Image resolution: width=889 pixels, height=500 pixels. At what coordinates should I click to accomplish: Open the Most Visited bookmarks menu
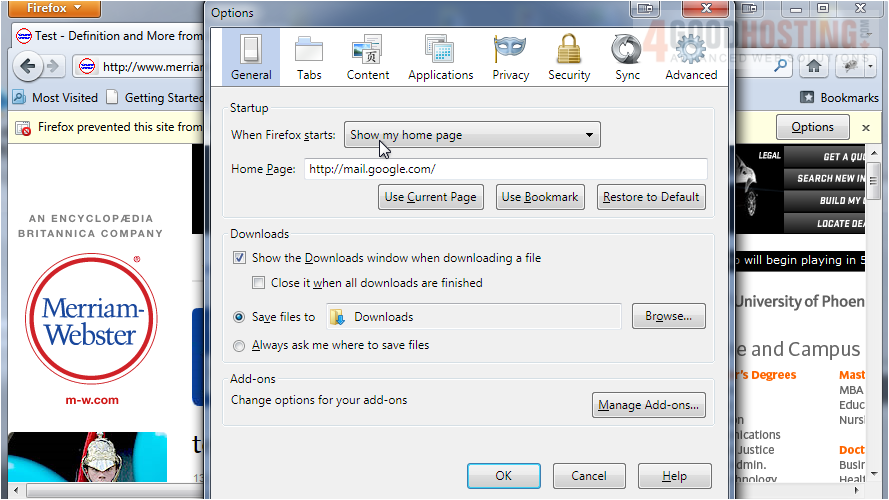tap(56, 98)
